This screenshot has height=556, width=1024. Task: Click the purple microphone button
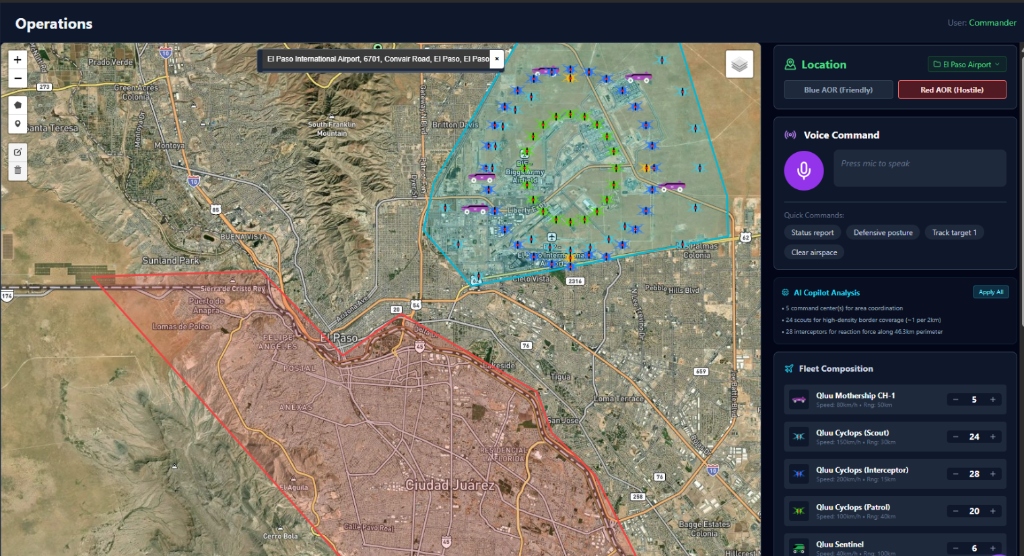click(x=803, y=171)
